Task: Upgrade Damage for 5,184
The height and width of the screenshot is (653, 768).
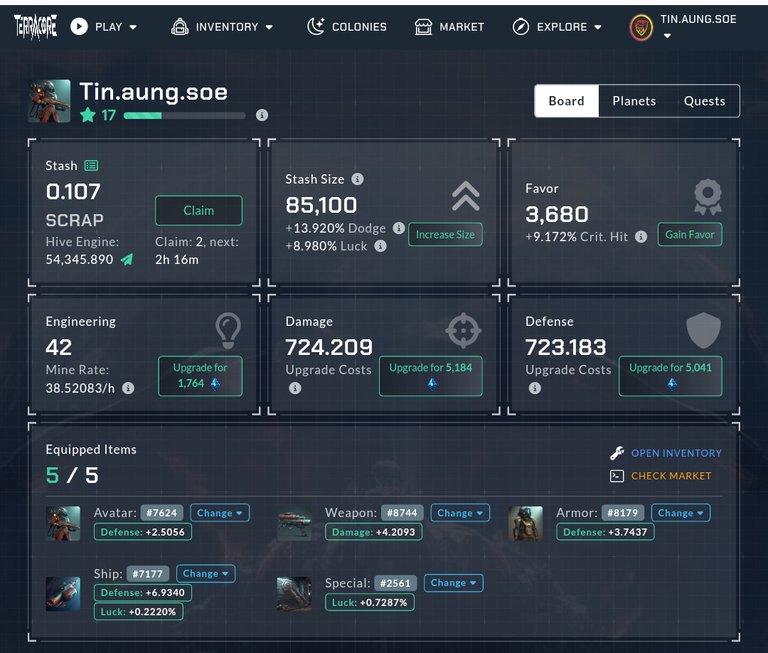Action: [x=431, y=376]
